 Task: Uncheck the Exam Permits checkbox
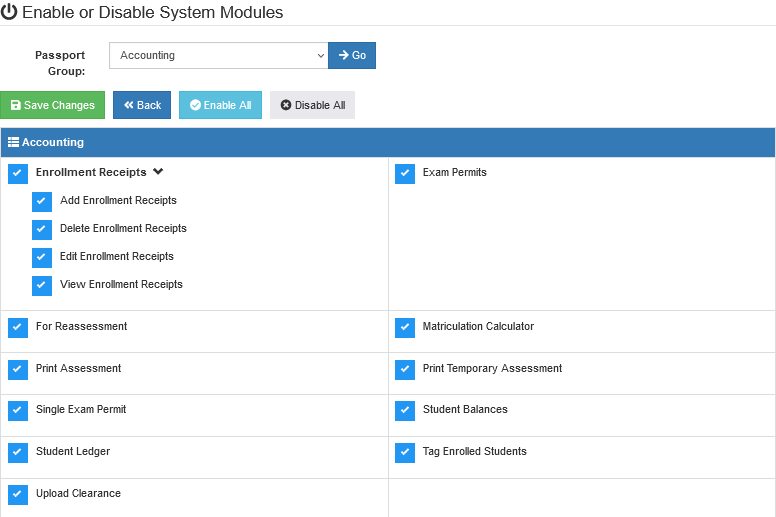pyautogui.click(x=405, y=174)
